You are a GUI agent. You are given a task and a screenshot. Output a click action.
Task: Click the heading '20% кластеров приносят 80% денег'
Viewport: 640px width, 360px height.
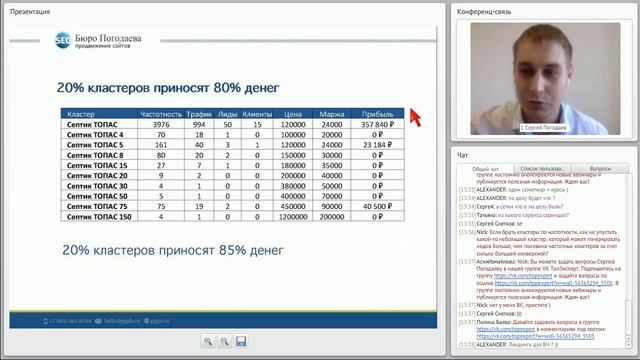coord(168,87)
